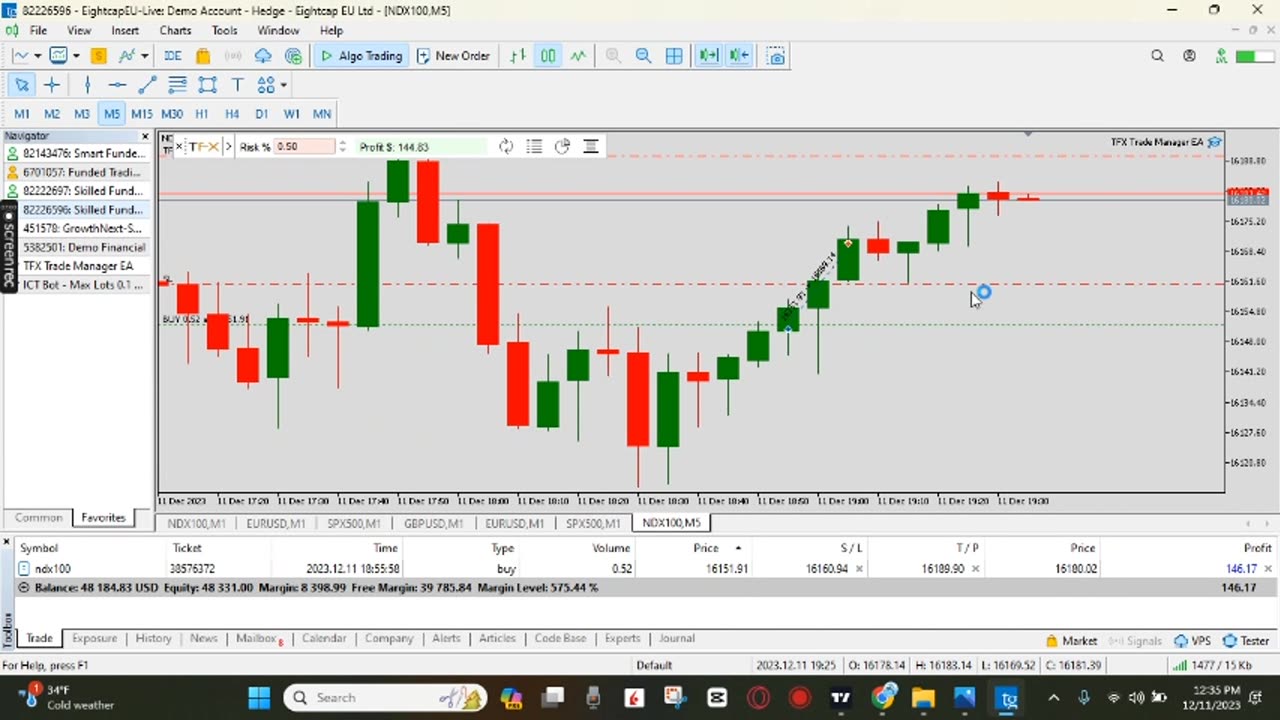Viewport: 1280px width, 720px height.
Task: Switch to the History tab in Toolbox
Action: pyautogui.click(x=153, y=638)
